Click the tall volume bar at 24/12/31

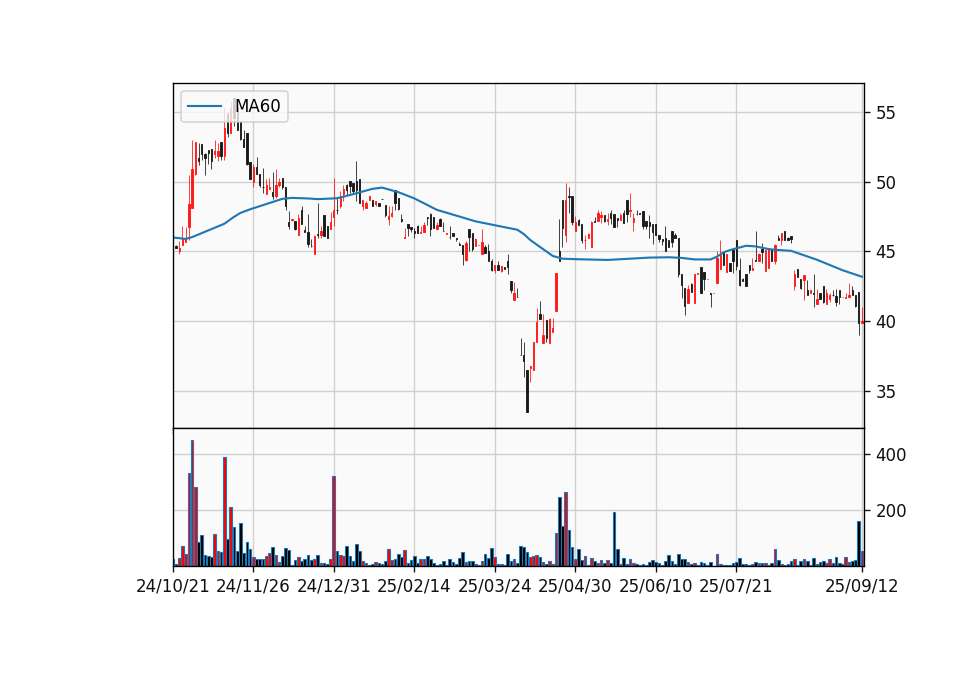pos(334,521)
